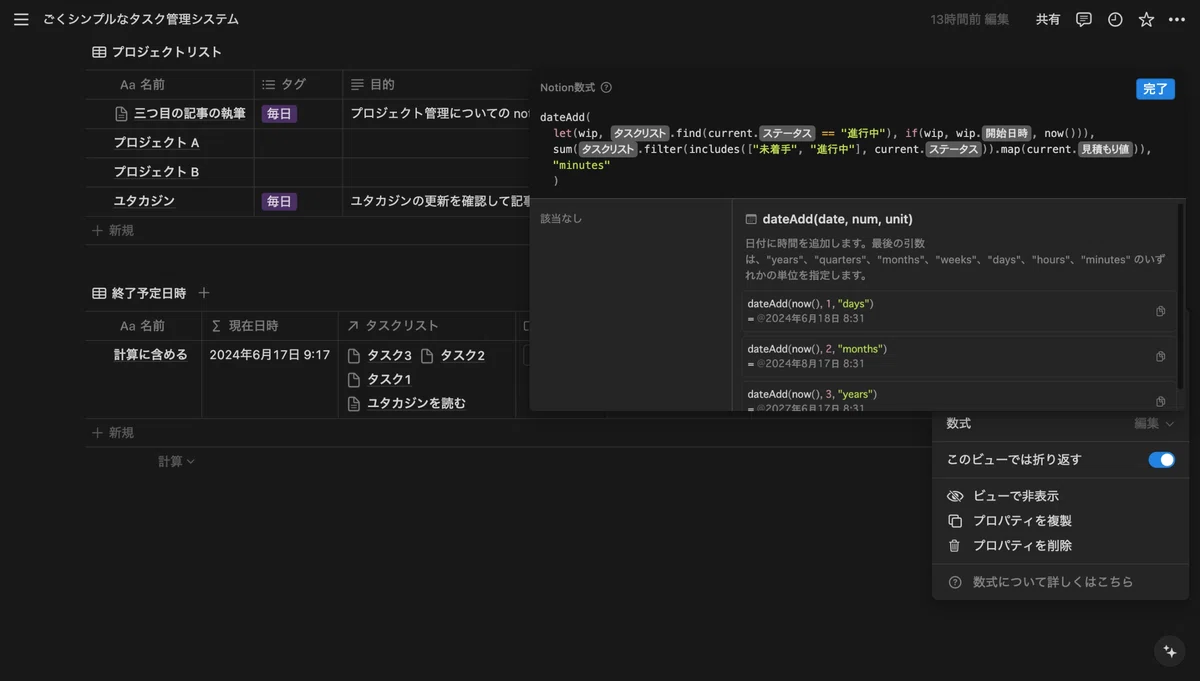1200x681 pixels.
Task: Click 毎日 tag in 三つ目の記事の執筆 row
Action: 279,114
